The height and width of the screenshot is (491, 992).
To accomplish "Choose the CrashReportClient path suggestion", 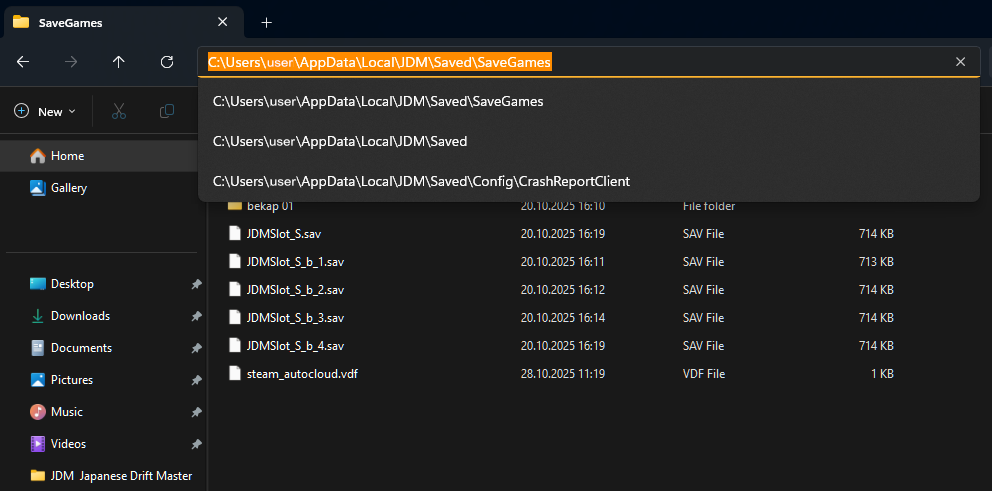I will [421, 181].
